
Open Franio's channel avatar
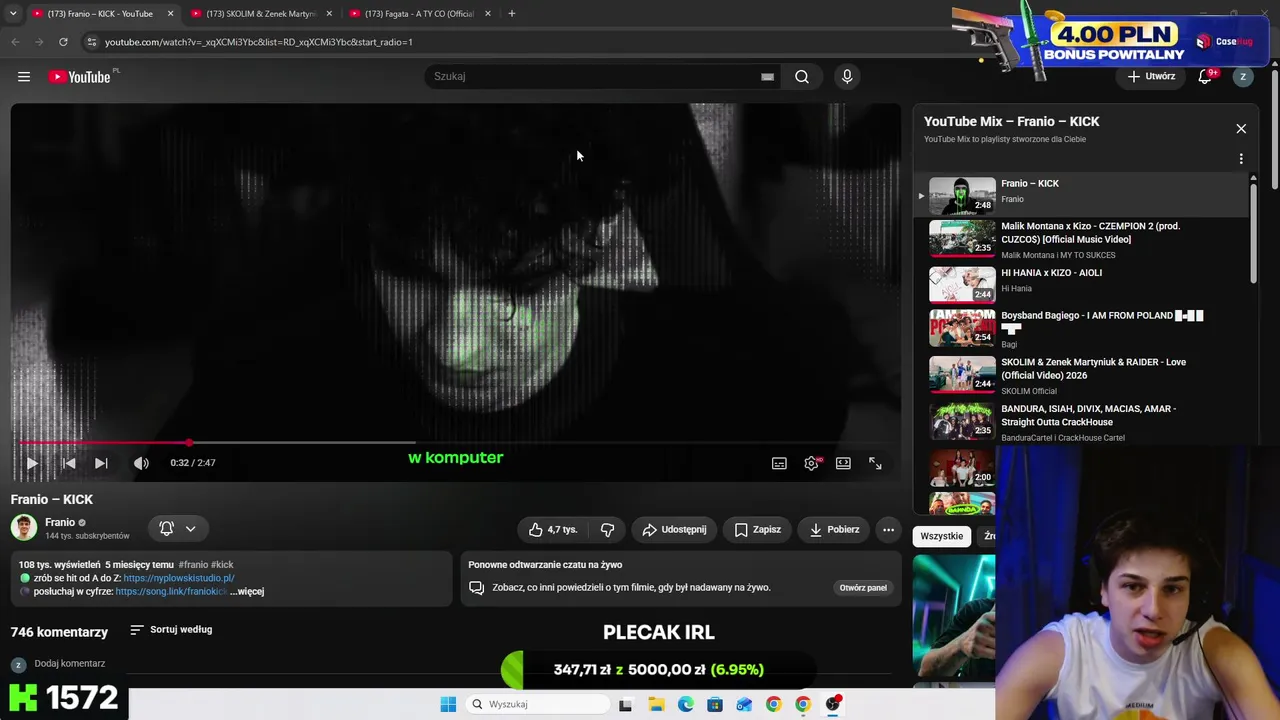pos(24,528)
